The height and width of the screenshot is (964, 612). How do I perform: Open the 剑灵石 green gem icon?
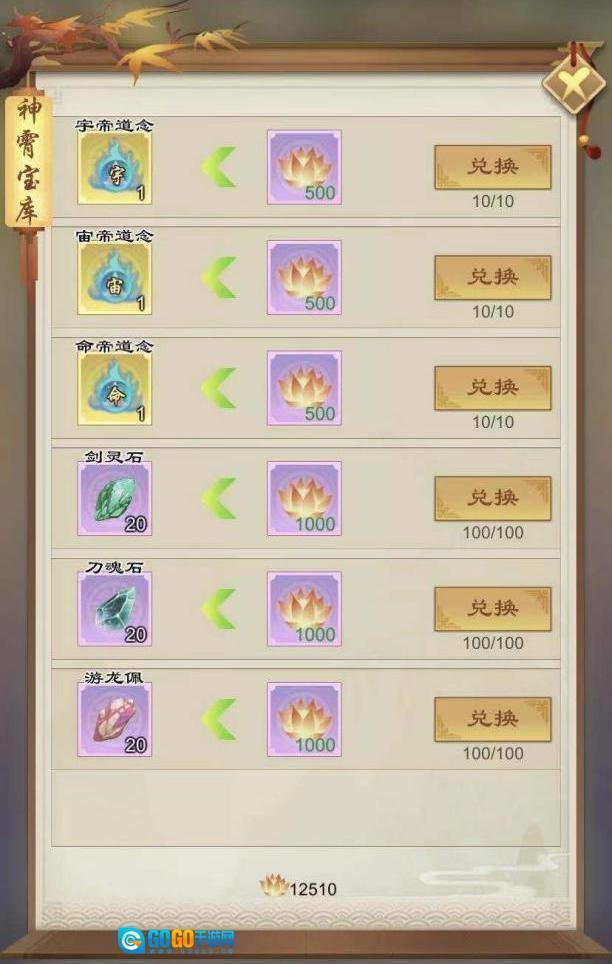coord(114,499)
